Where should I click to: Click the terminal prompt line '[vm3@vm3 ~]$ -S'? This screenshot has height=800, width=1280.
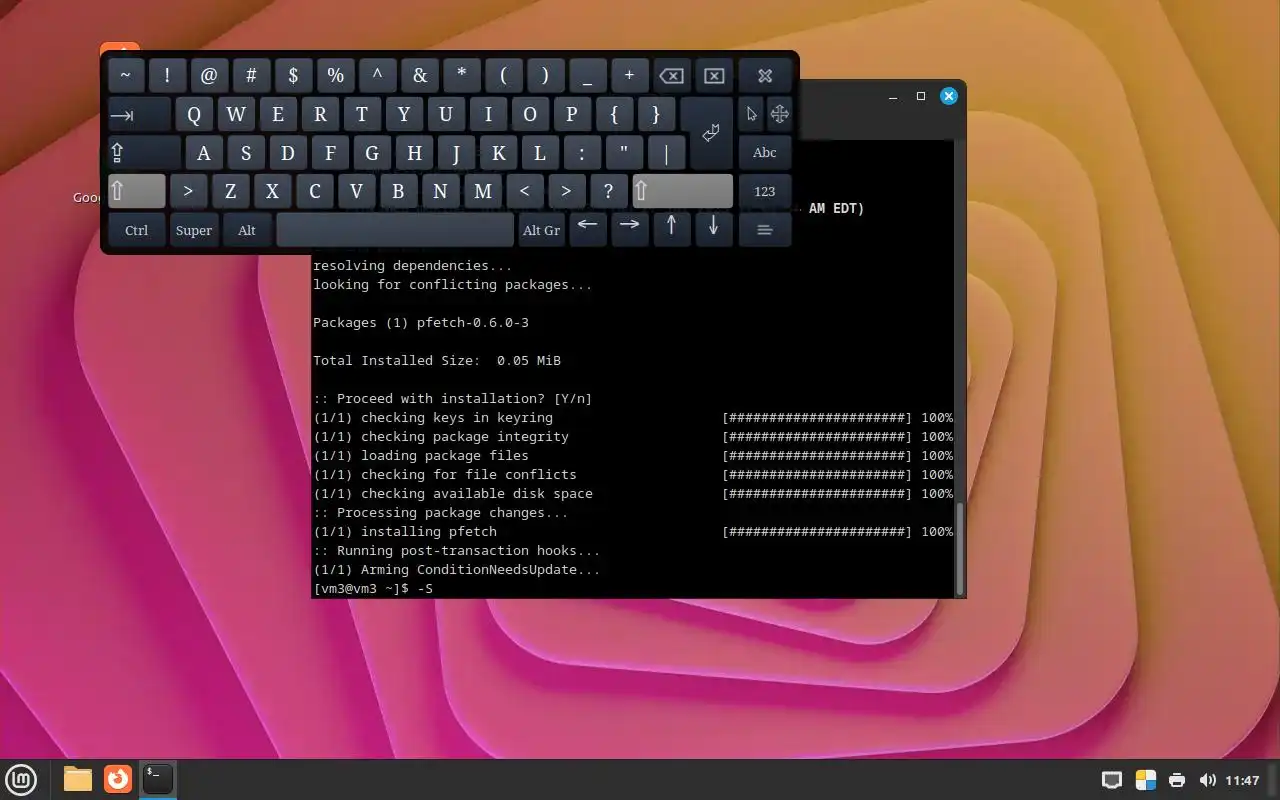click(373, 589)
